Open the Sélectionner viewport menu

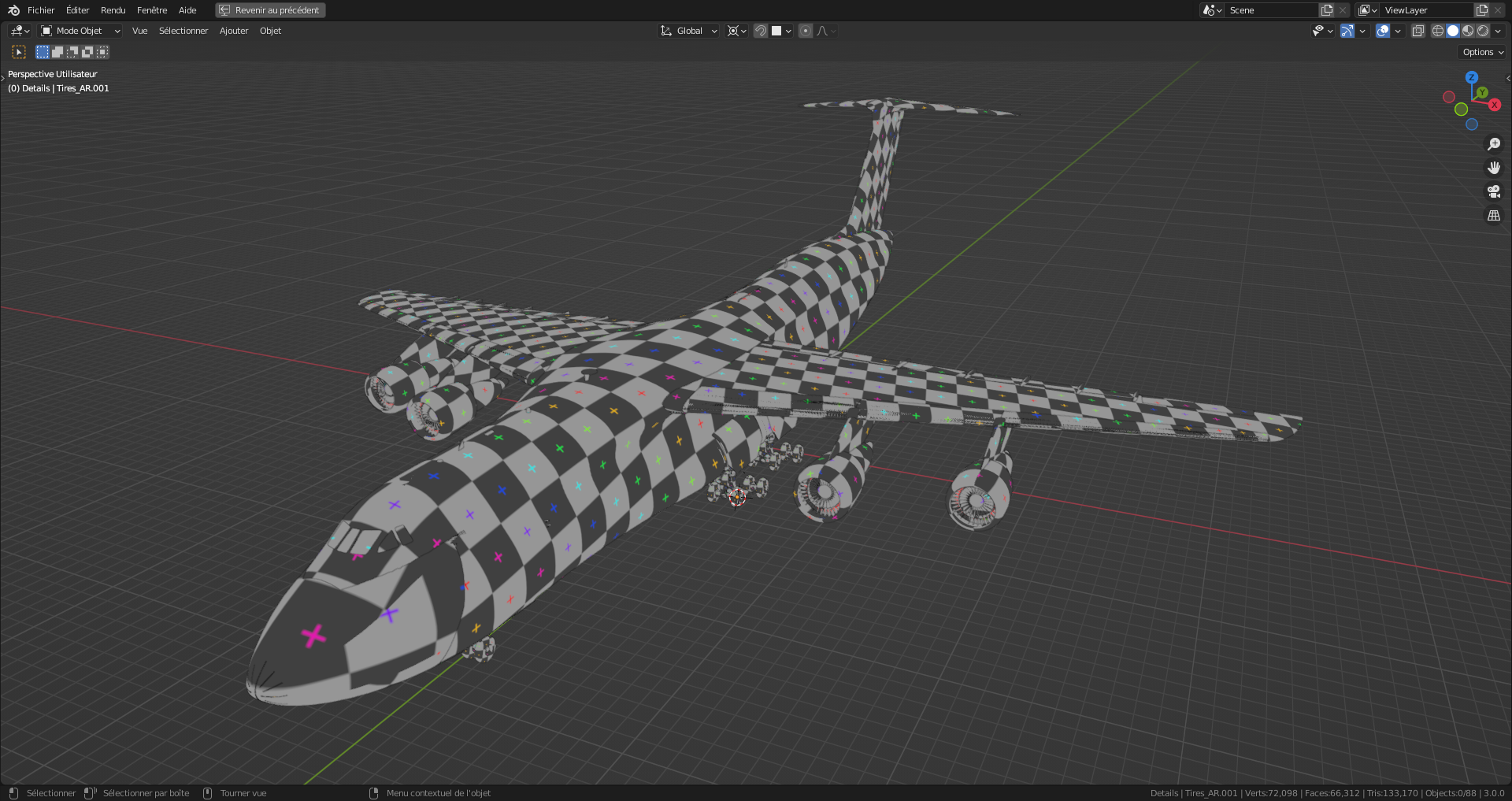pyautogui.click(x=183, y=31)
